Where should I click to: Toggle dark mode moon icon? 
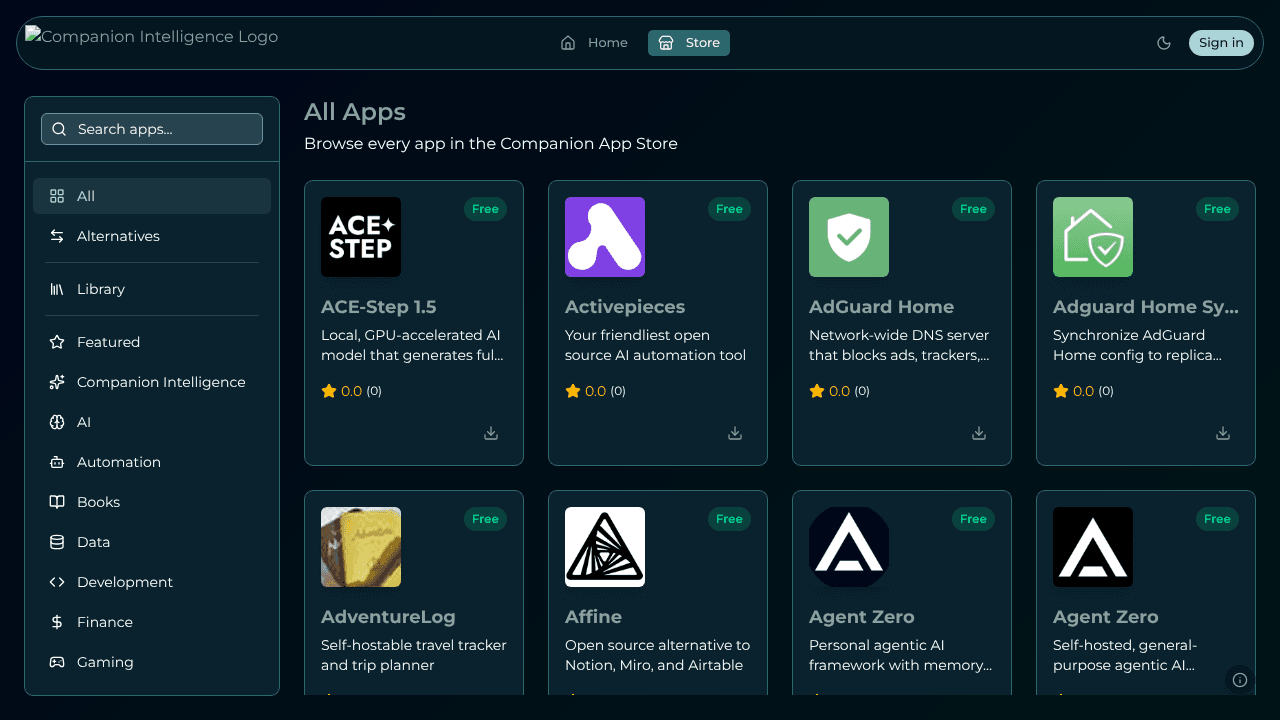tap(1164, 43)
